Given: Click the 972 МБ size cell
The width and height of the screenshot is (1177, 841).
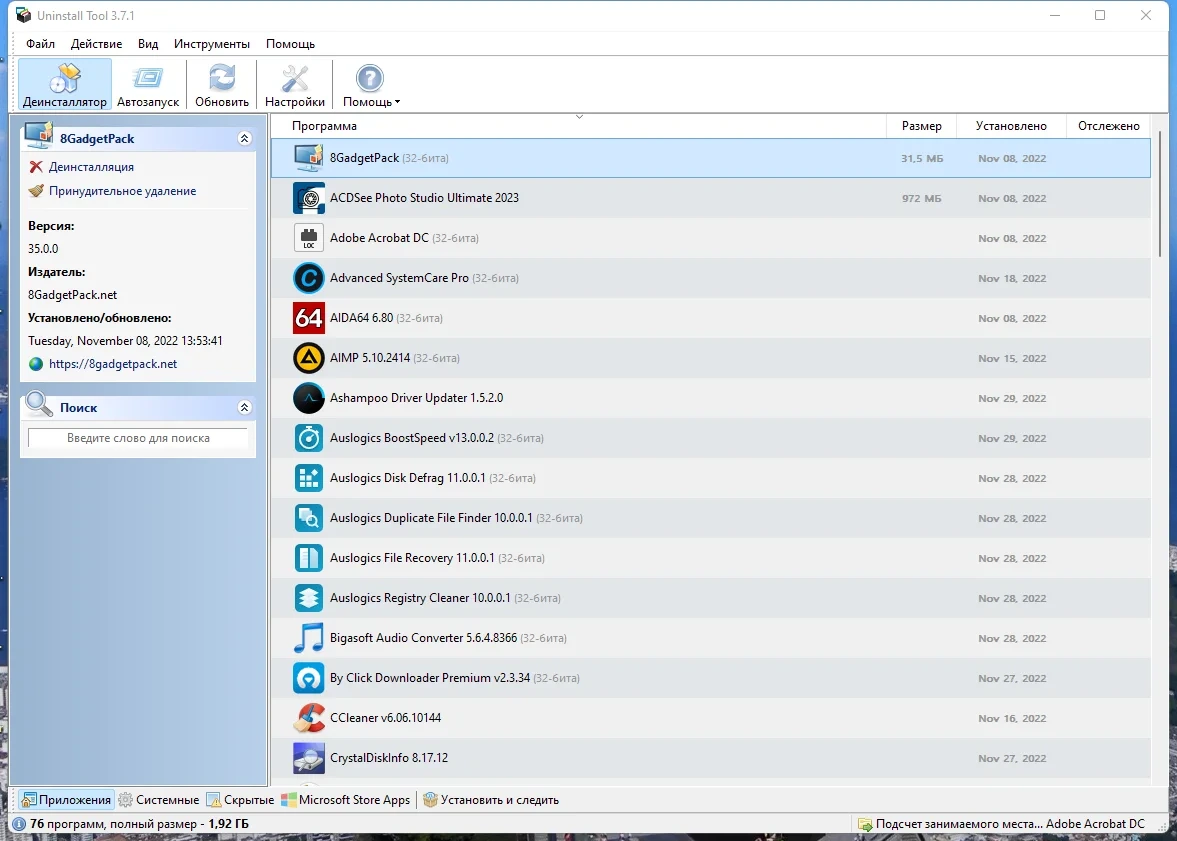Looking at the screenshot, I should point(921,198).
